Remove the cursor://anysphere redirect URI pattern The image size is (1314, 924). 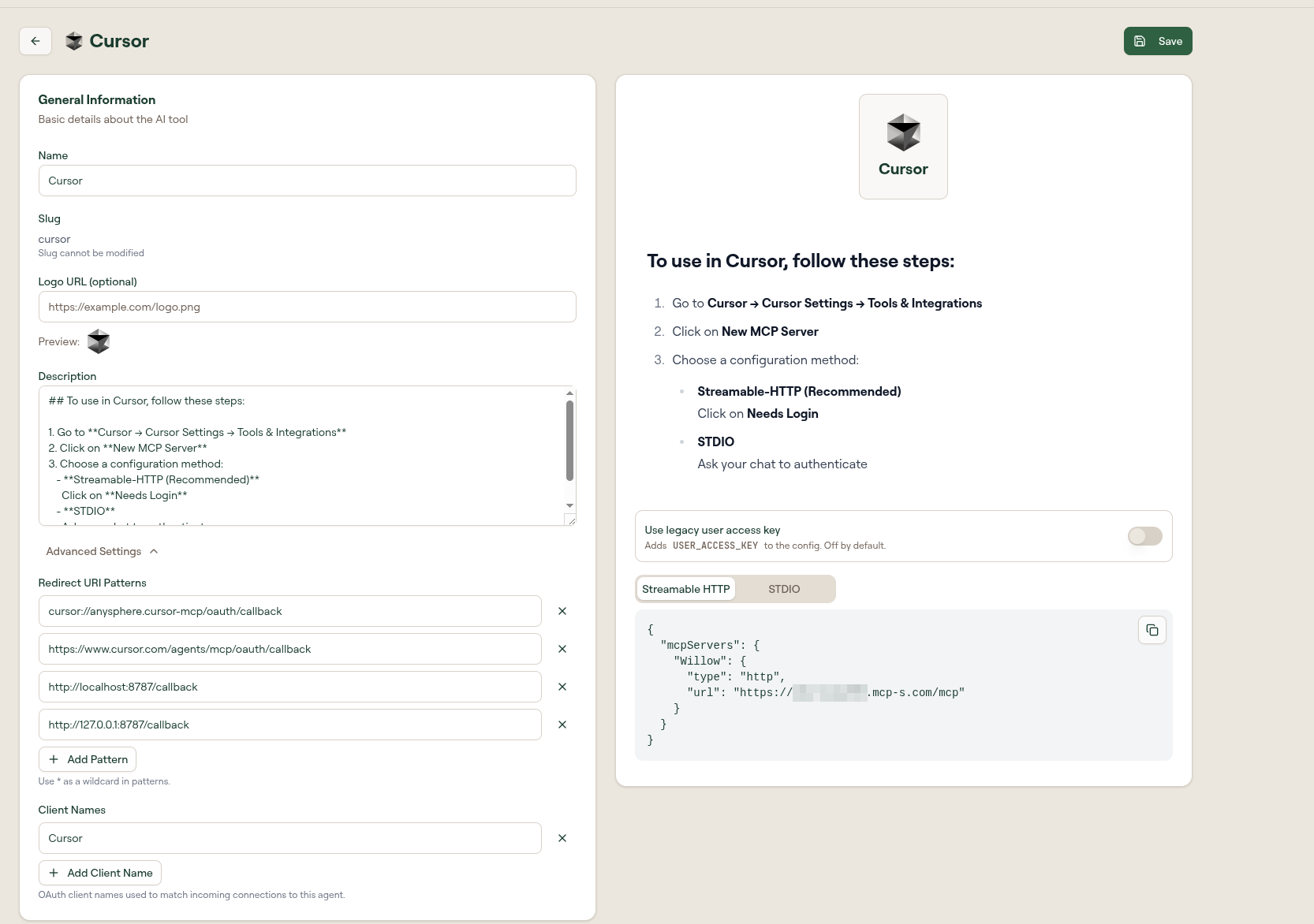562,611
